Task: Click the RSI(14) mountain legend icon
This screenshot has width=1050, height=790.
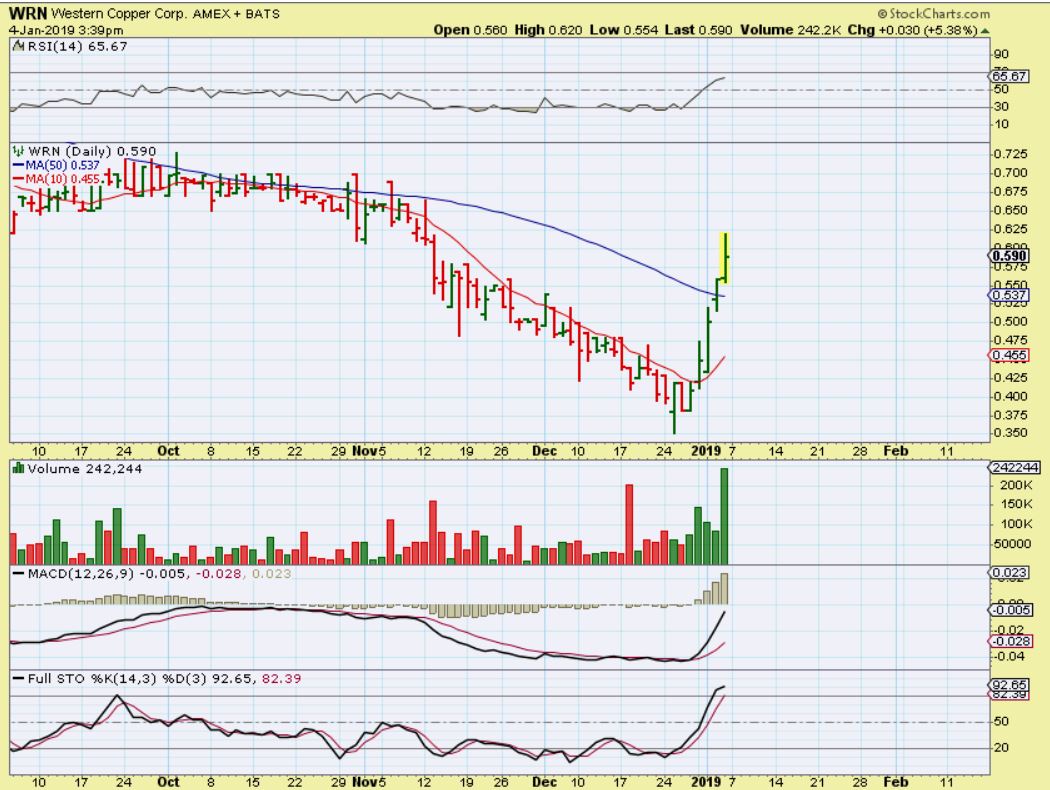Action: click(x=14, y=46)
